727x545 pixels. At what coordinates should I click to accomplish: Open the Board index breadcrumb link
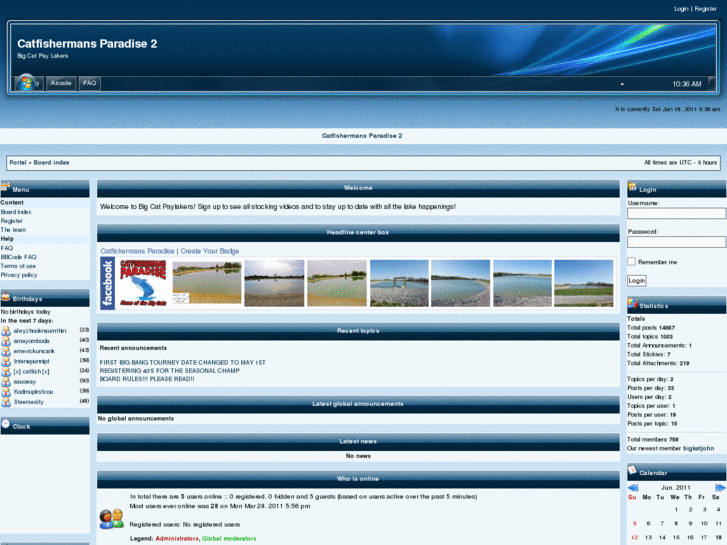[51, 162]
